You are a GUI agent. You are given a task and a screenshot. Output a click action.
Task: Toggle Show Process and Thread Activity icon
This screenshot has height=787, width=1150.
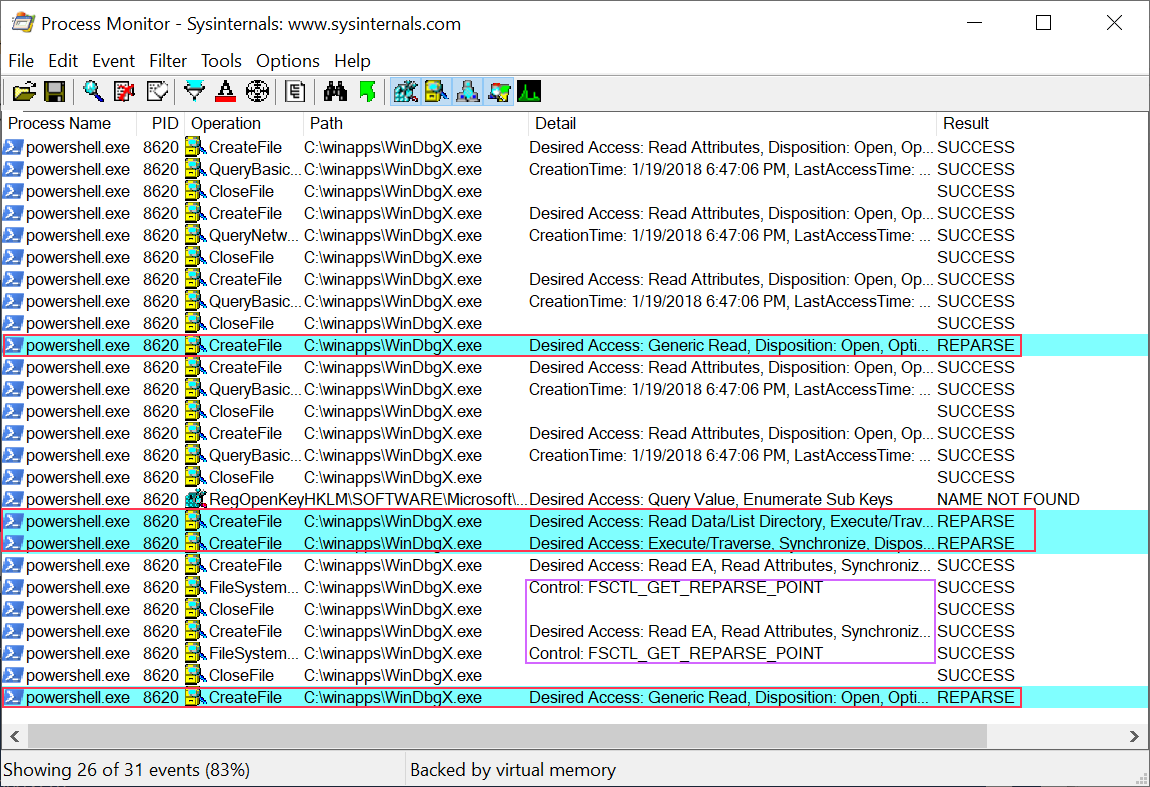point(499,92)
